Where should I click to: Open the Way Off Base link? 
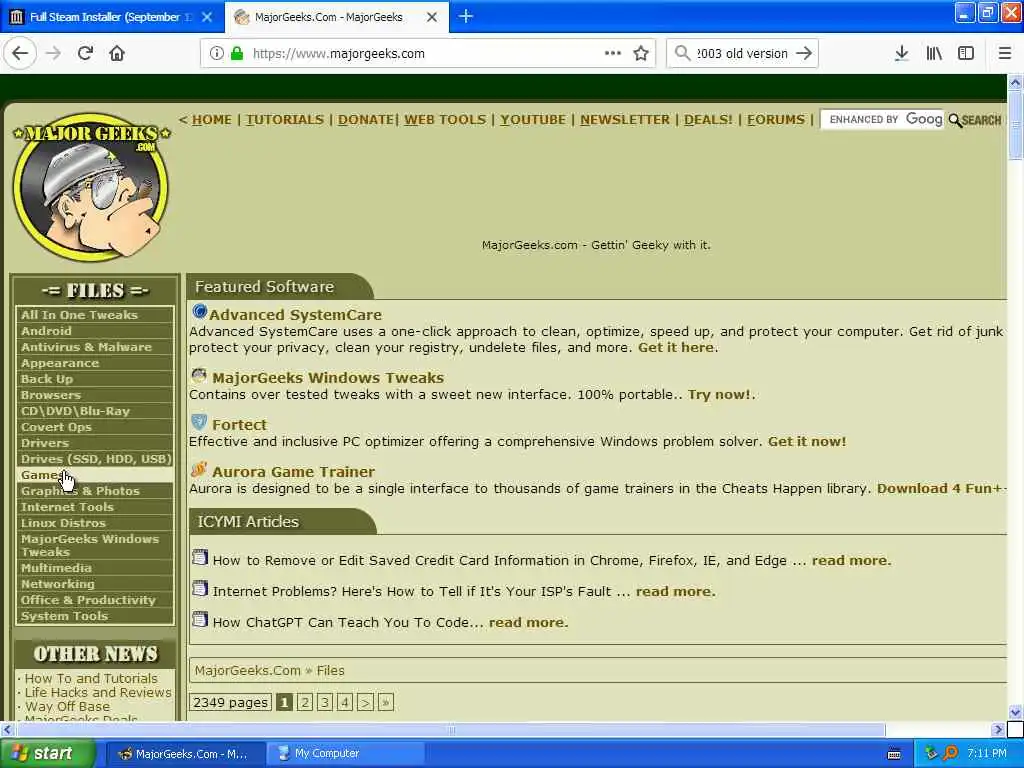coord(67,707)
